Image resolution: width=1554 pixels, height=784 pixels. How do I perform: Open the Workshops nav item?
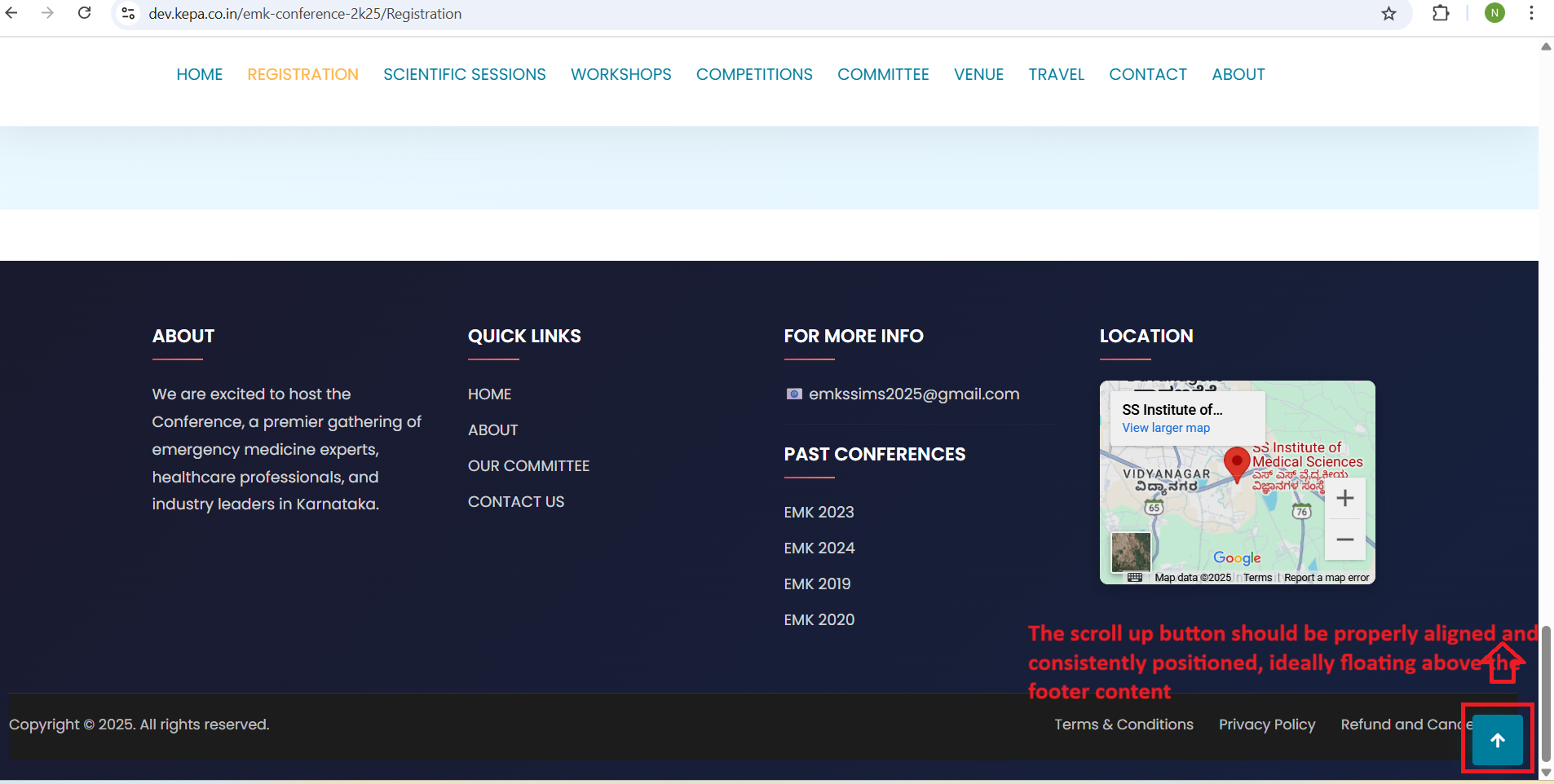620,74
